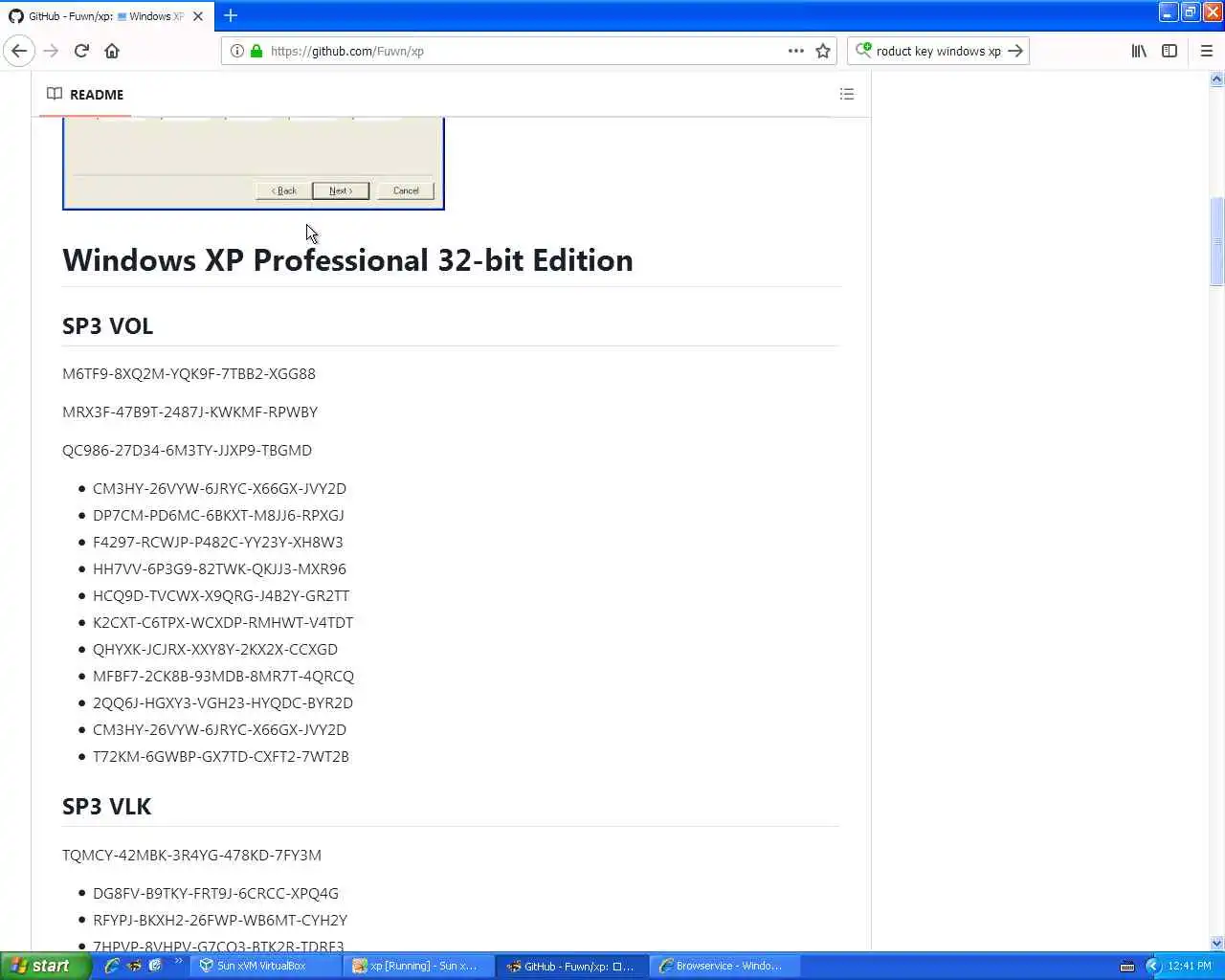The width and height of the screenshot is (1225, 980).
Task: Open the Firefox home page
Action: click(112, 51)
